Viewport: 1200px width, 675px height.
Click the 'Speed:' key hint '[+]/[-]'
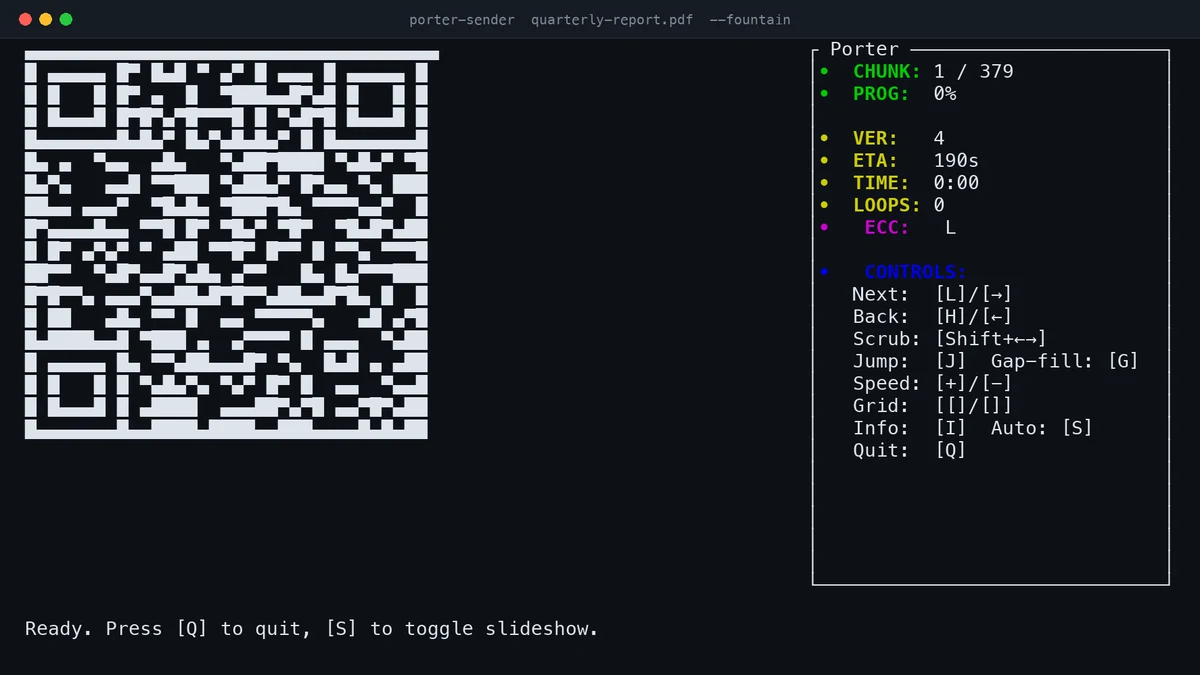[974, 383]
